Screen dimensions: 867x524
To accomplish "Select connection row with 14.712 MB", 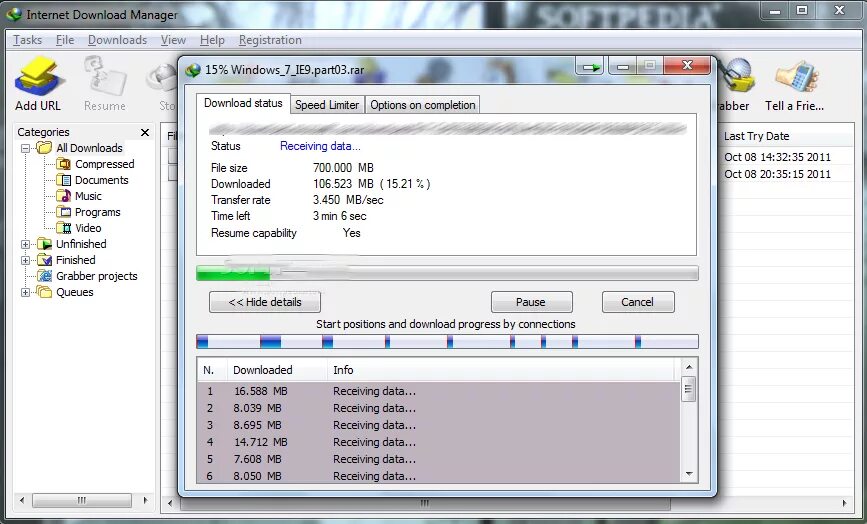I will (438, 442).
